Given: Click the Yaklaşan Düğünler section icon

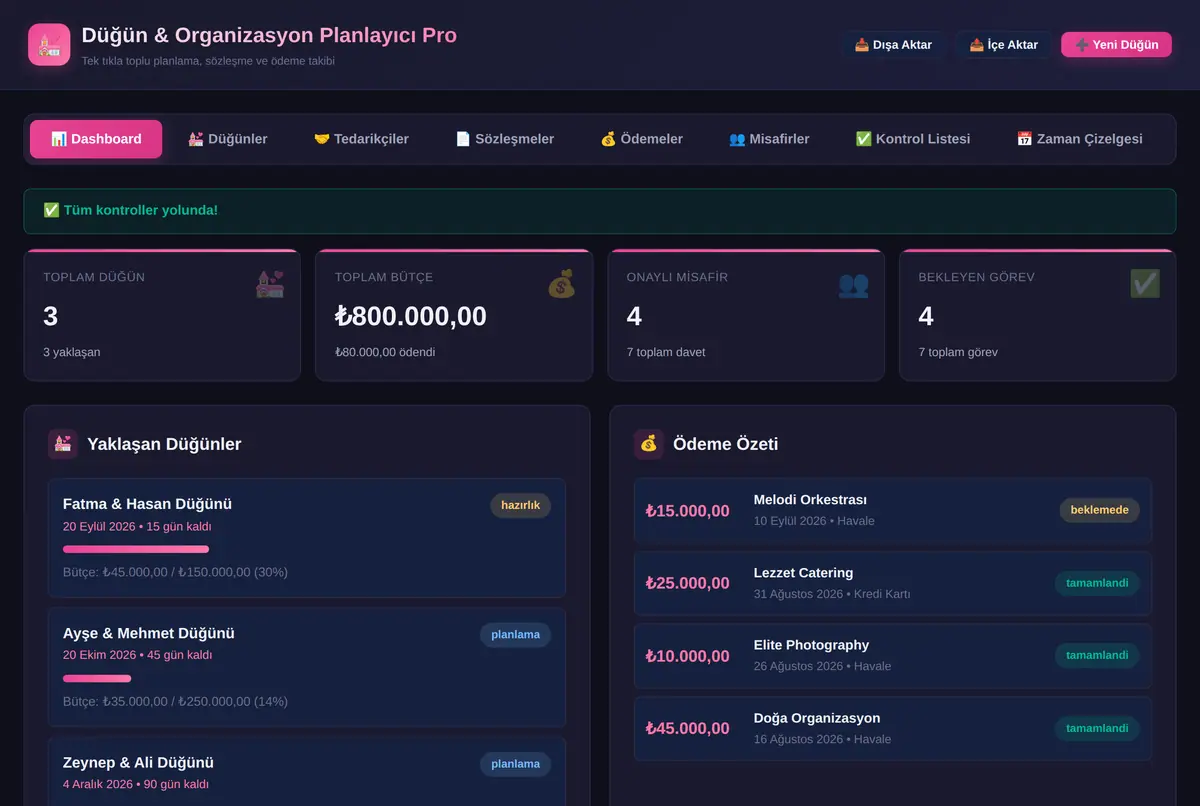Looking at the screenshot, I should pos(63,444).
